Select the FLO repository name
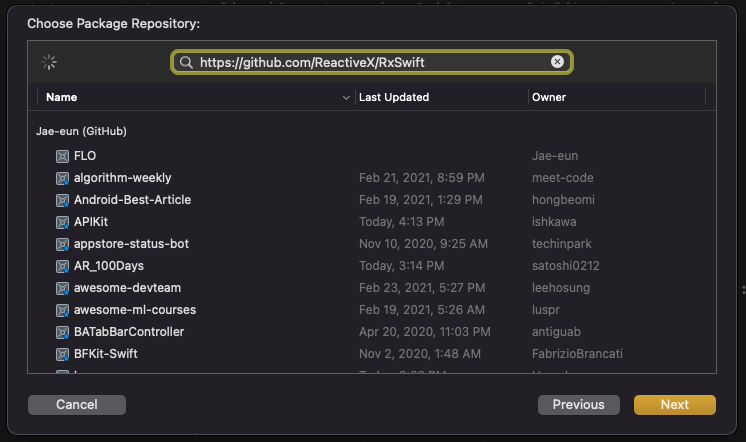Screen dimensions: 746x442 coord(85,156)
